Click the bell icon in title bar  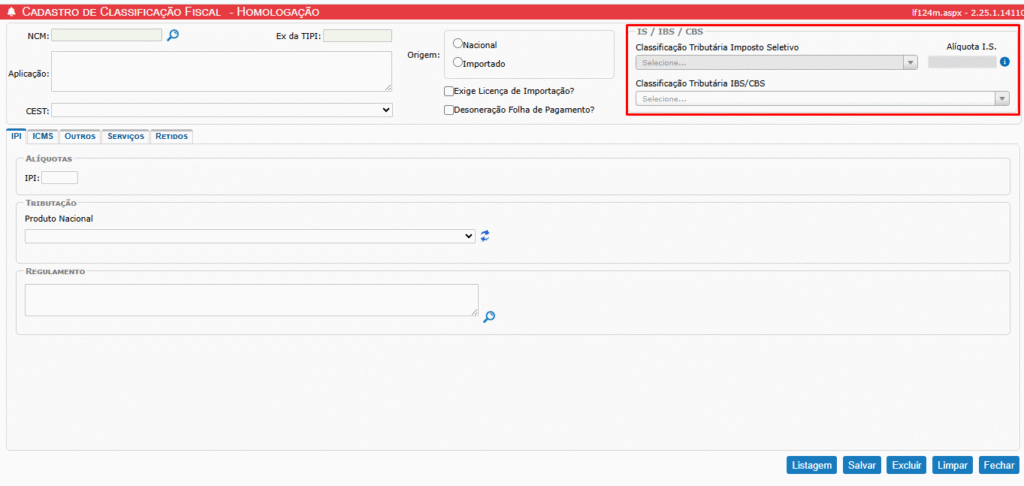(10, 12)
